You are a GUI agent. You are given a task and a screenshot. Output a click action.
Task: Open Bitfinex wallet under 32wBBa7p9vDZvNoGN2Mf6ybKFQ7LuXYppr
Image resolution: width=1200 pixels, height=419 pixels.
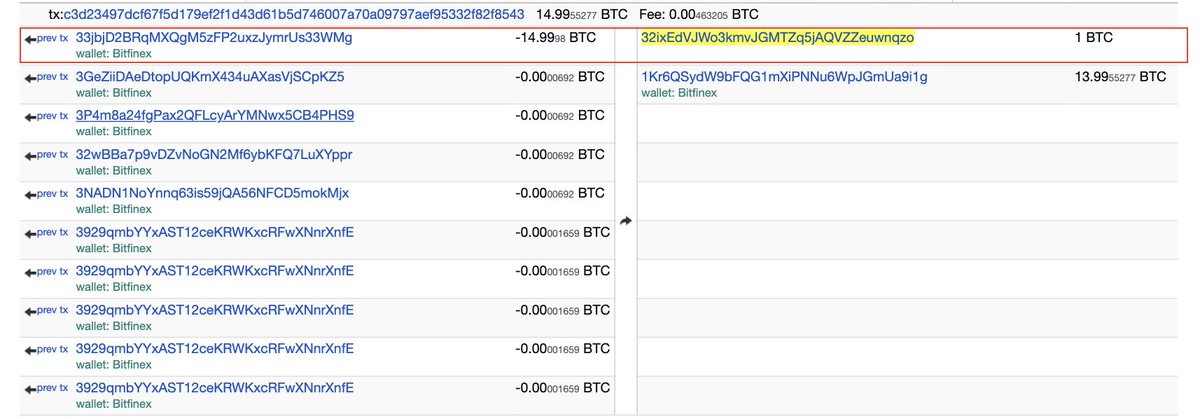click(113, 170)
